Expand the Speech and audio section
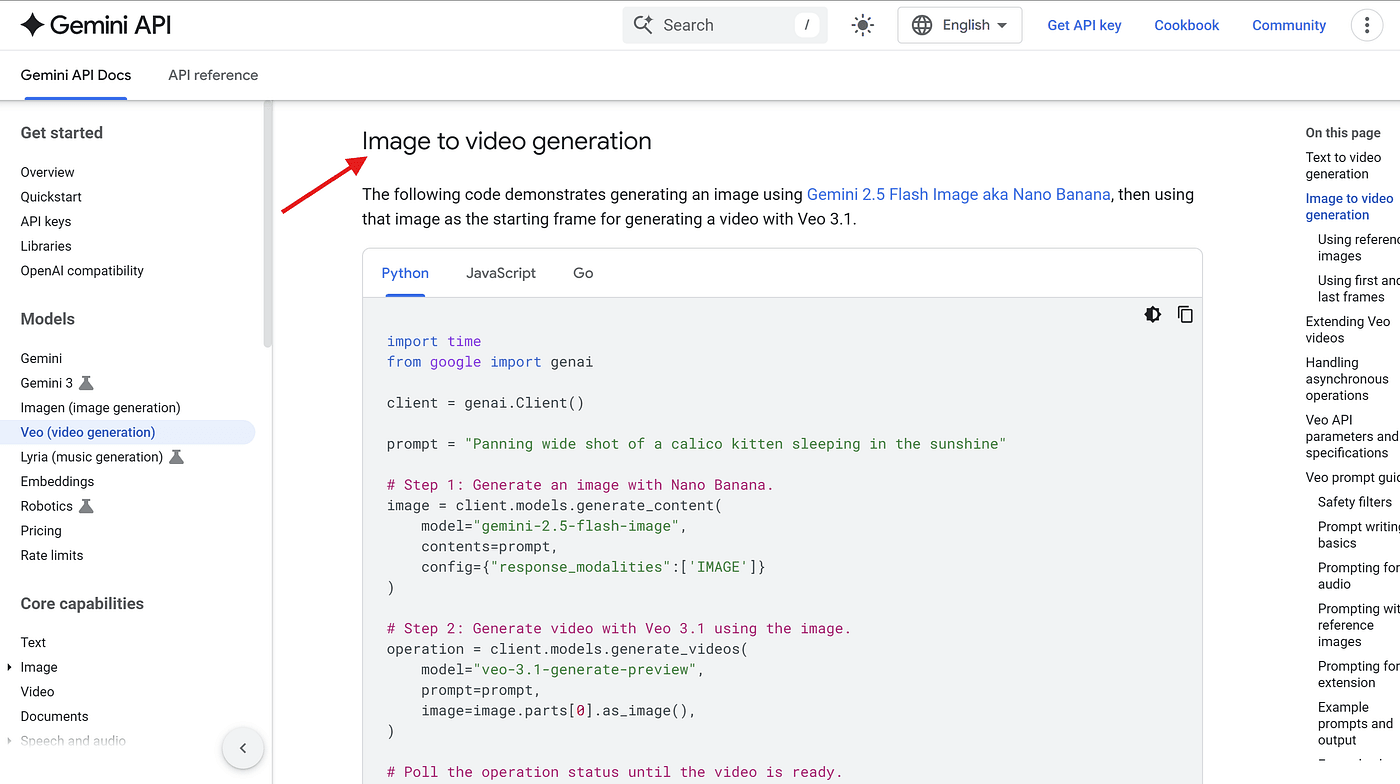Screen dimensions: 1400x784 [x=10, y=741]
